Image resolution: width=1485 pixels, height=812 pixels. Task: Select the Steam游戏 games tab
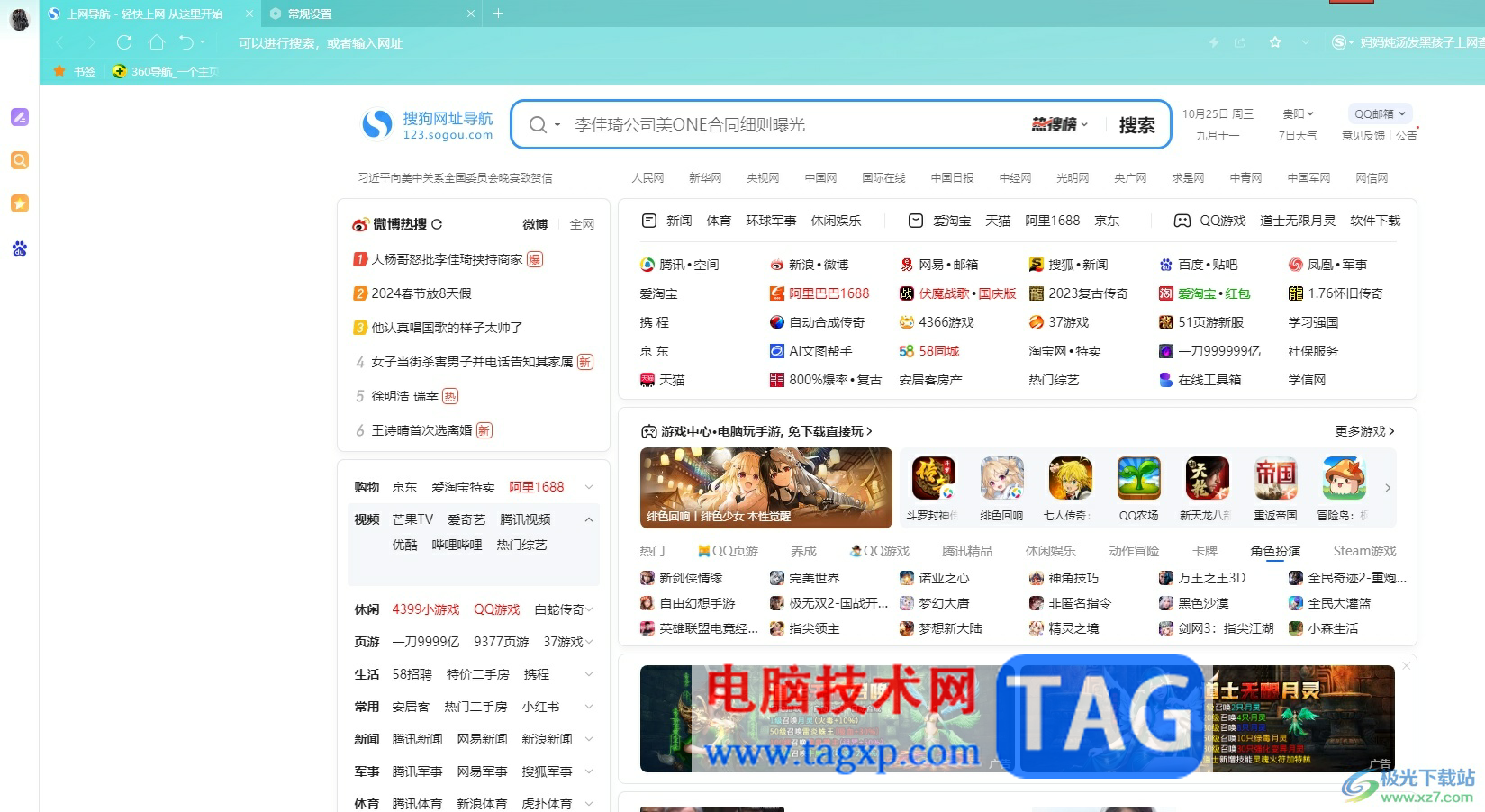click(1364, 551)
